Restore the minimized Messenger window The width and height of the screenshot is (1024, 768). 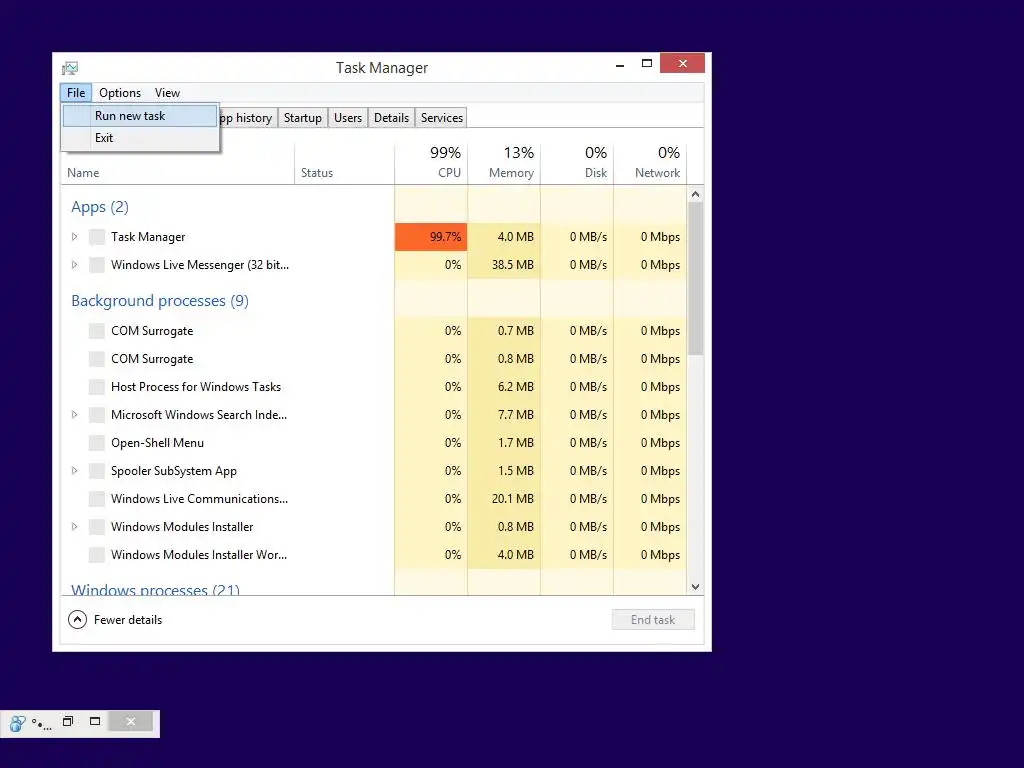(68, 722)
